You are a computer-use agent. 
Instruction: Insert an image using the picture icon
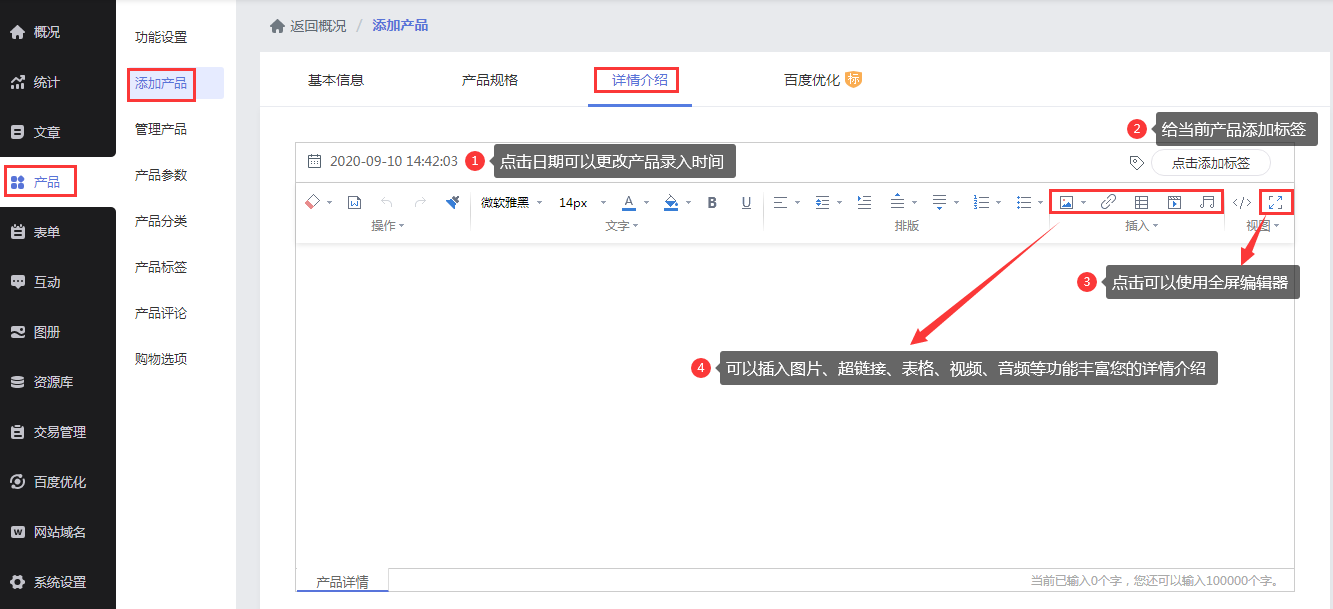[x=1066, y=202]
